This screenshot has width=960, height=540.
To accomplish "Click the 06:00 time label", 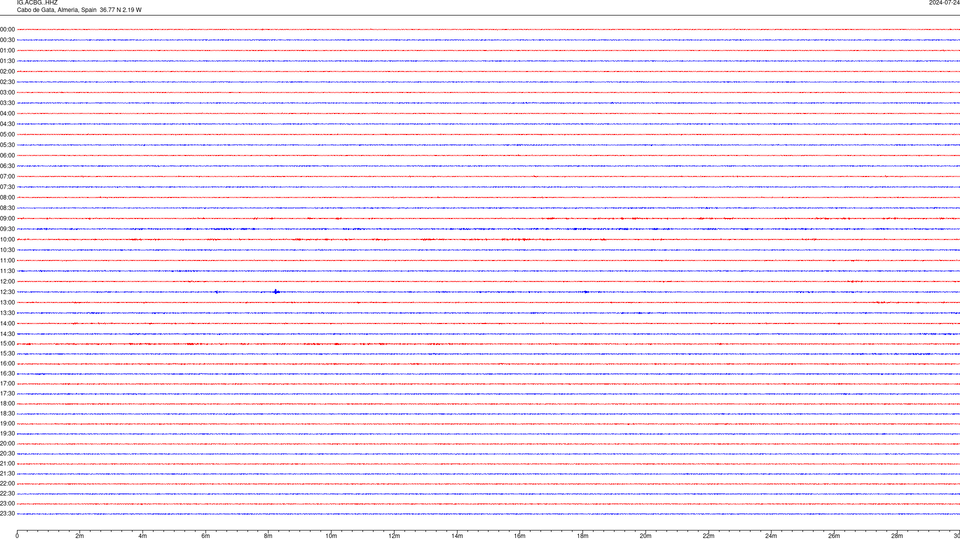I will (x=7, y=156).
